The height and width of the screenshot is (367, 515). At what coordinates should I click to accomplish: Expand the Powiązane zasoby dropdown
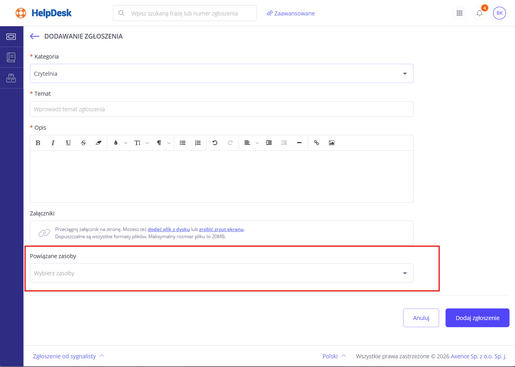[x=222, y=273]
